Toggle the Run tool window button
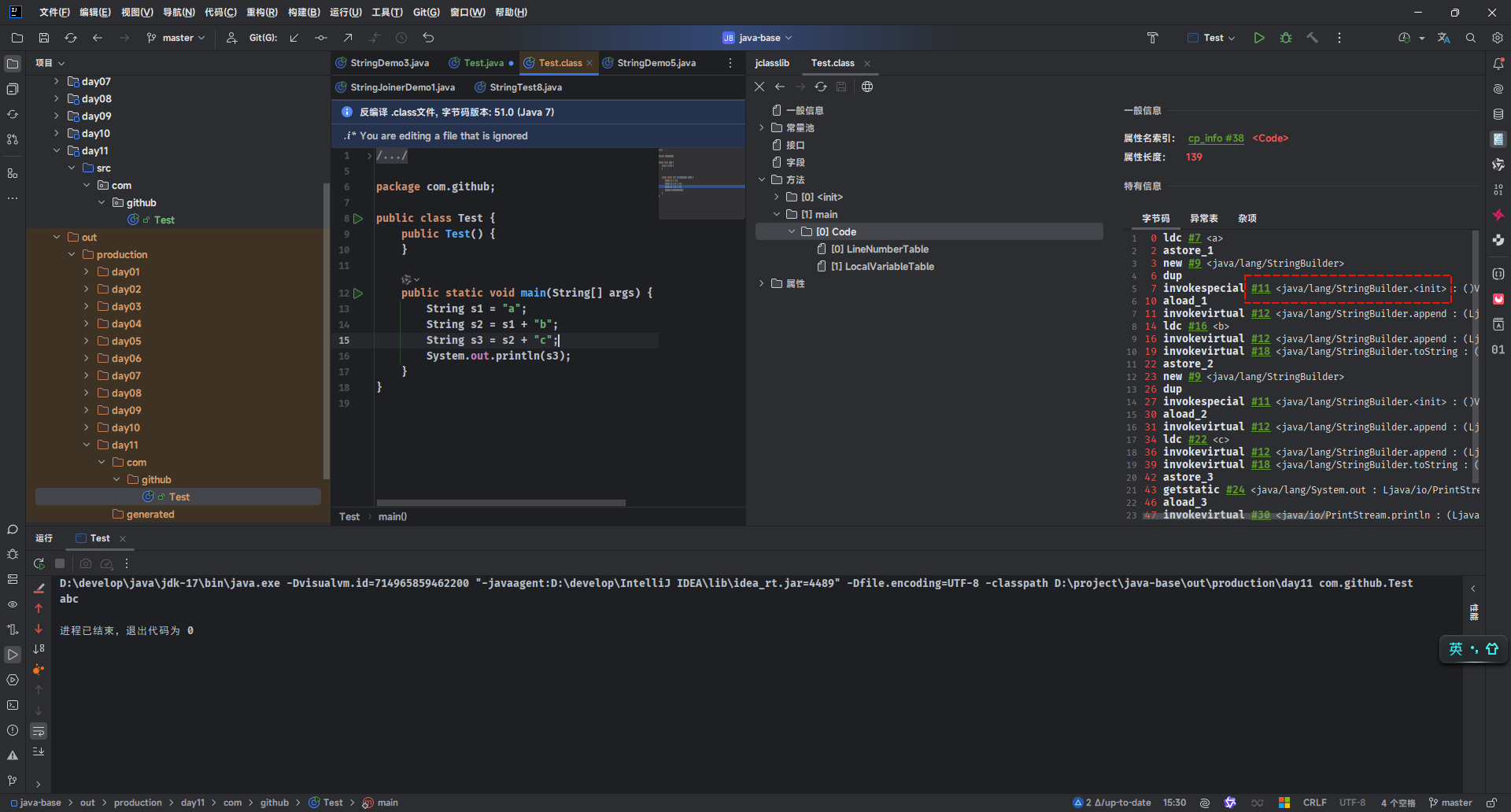The width and height of the screenshot is (1511, 812). [x=13, y=655]
